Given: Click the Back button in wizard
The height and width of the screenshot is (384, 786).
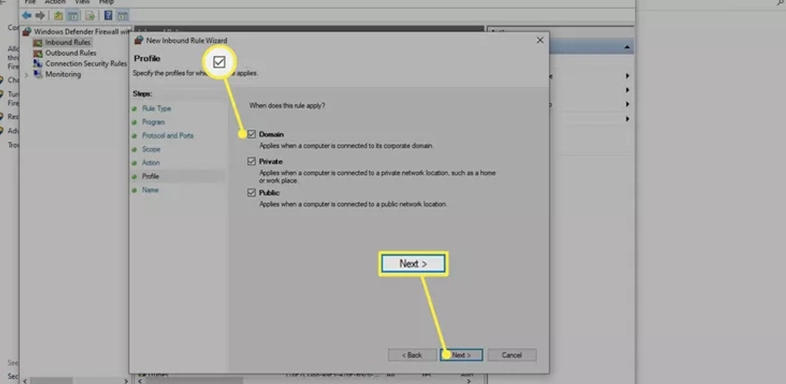Looking at the screenshot, I should pyautogui.click(x=412, y=355).
